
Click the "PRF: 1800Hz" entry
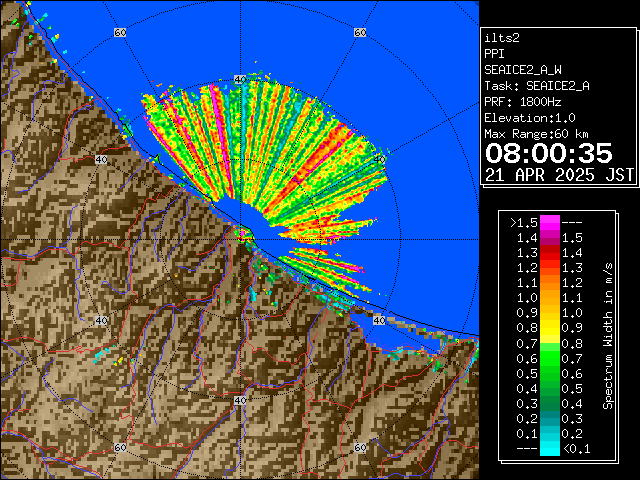click(523, 102)
